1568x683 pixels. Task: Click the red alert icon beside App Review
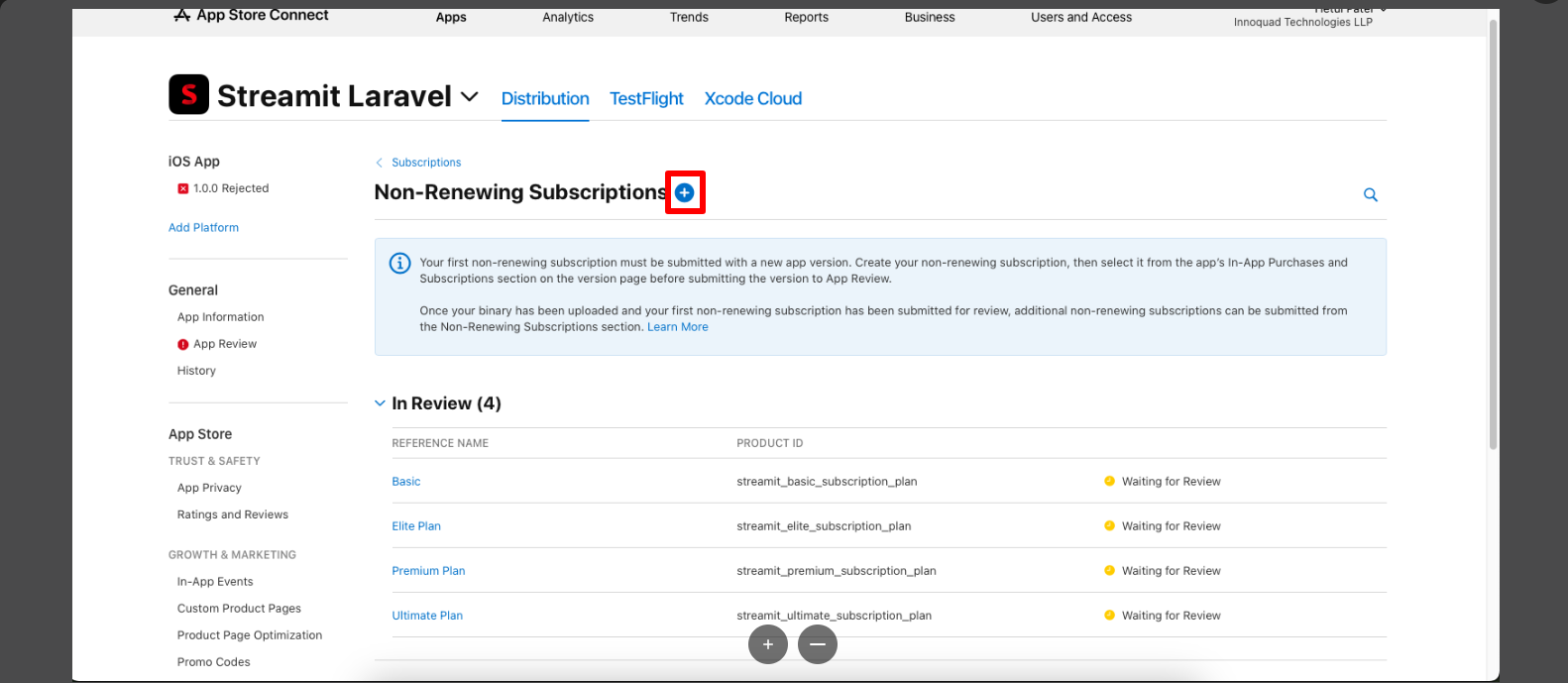click(182, 344)
